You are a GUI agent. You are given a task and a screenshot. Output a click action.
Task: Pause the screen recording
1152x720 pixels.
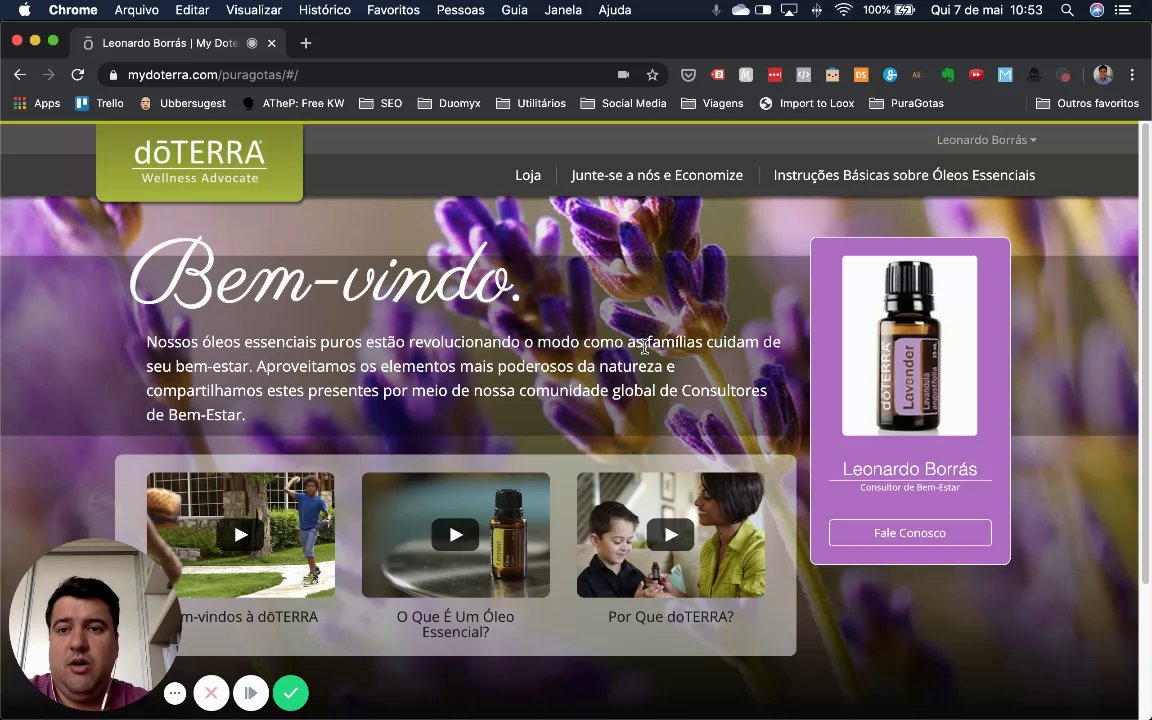(x=251, y=693)
